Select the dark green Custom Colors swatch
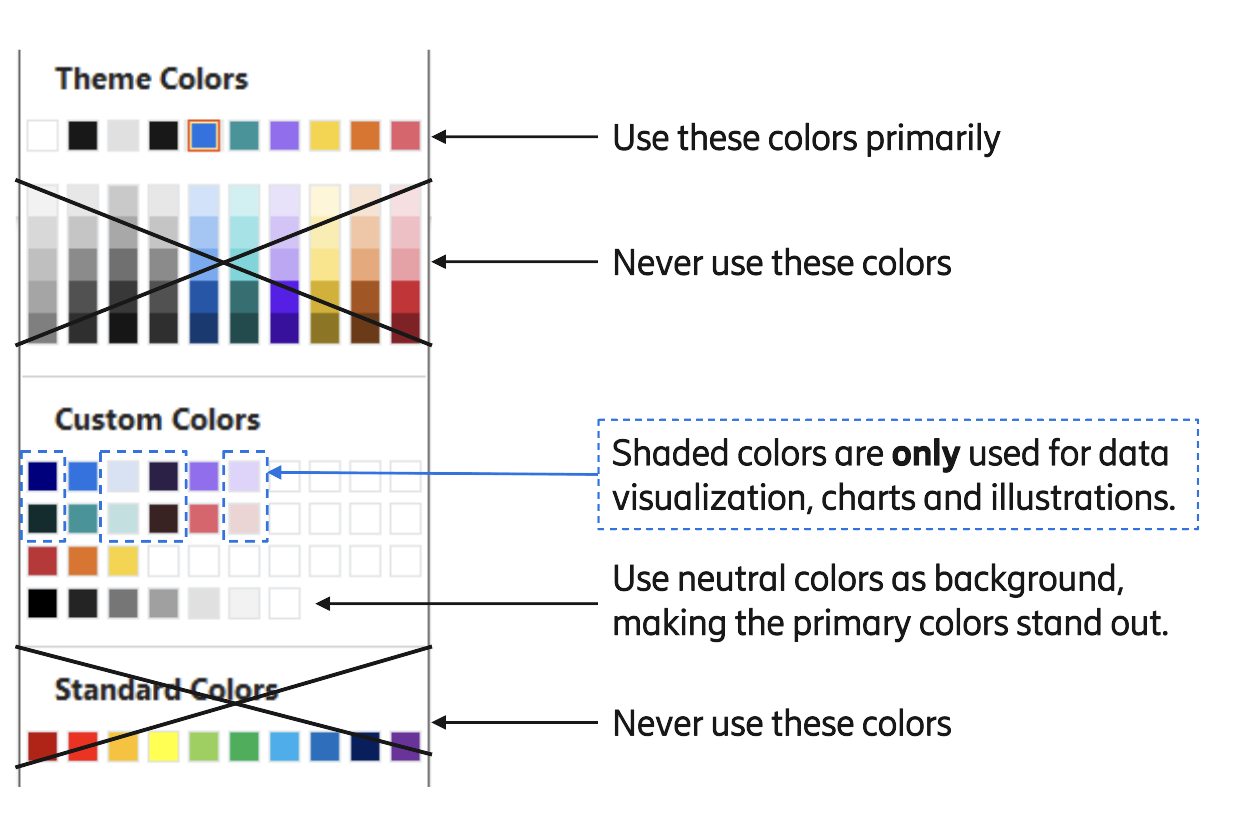 (43, 518)
